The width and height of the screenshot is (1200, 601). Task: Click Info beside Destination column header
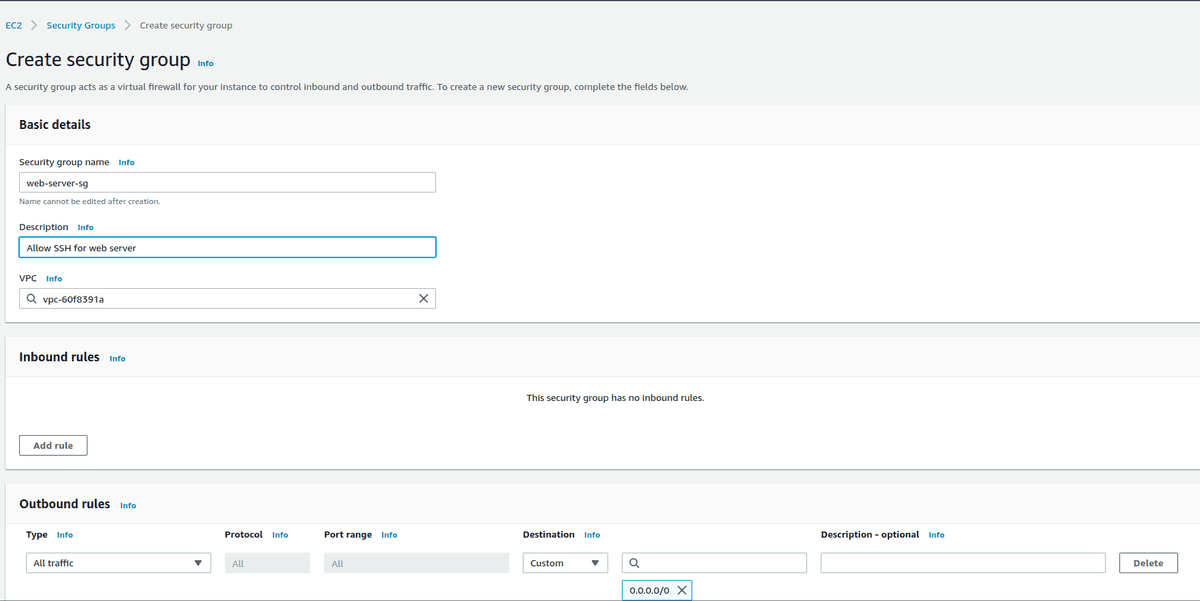tap(592, 535)
